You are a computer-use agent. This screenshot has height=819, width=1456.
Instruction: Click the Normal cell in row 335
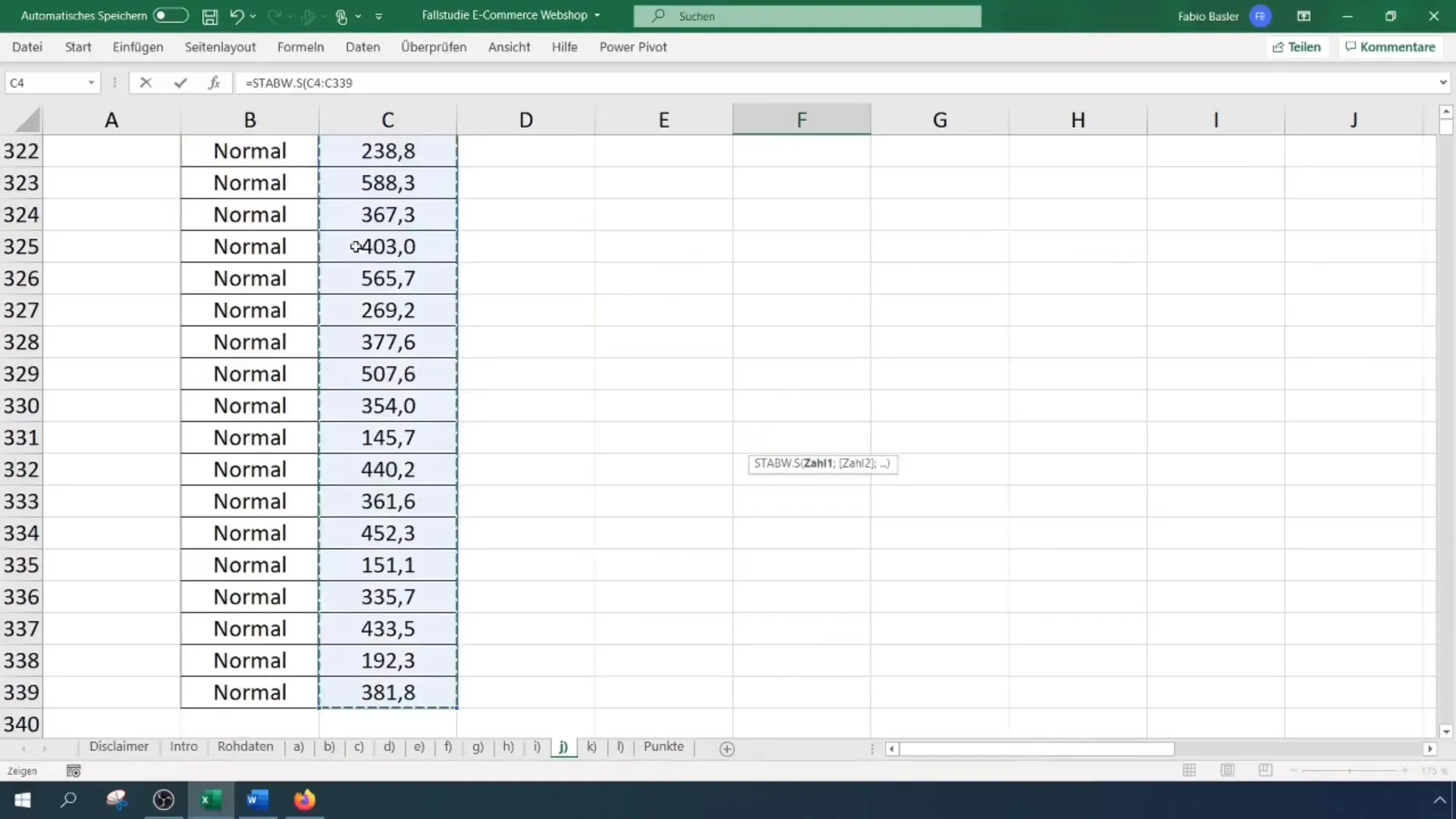coord(249,565)
